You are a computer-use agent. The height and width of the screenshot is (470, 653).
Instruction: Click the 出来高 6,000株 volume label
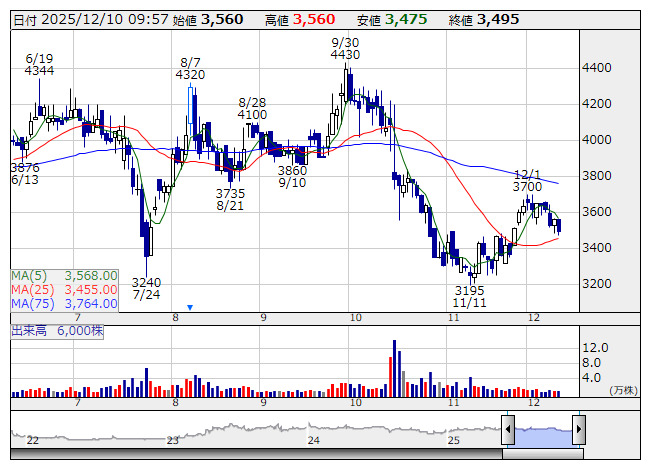click(57, 331)
